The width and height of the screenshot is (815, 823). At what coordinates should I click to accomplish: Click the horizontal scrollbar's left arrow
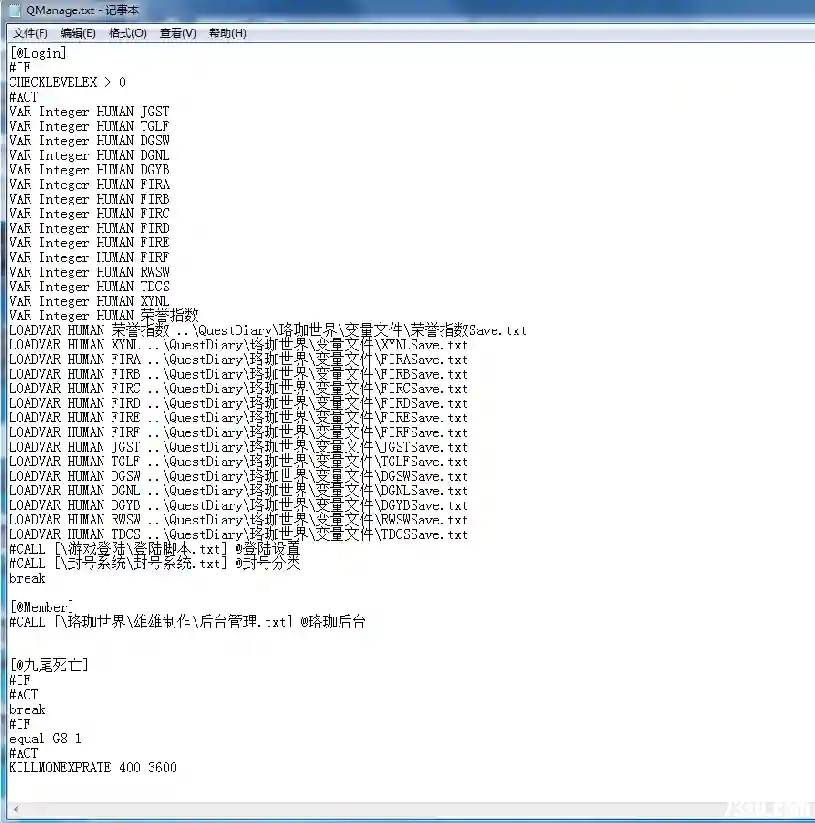tap(16, 809)
